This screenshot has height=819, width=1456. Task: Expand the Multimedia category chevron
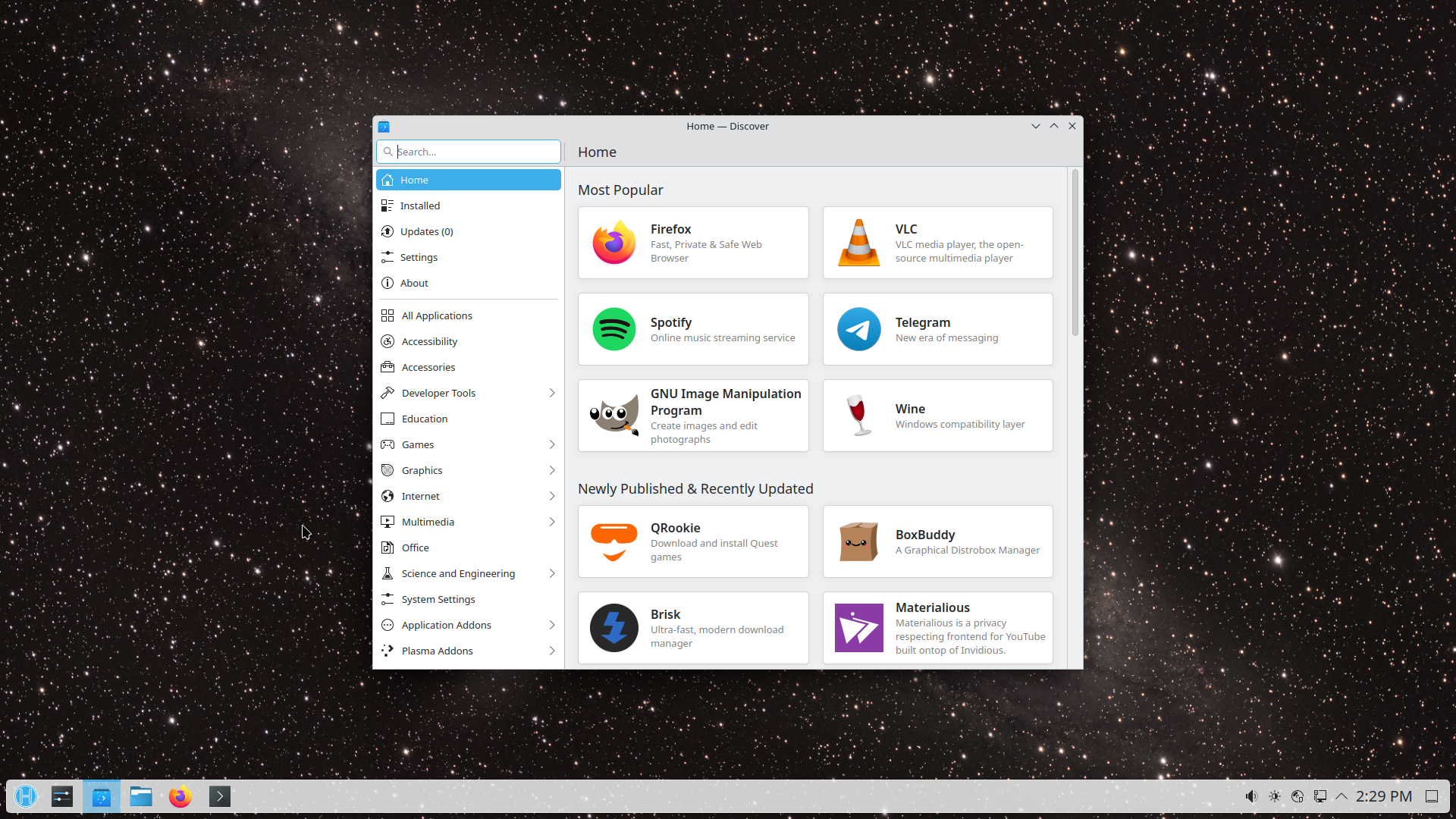tap(552, 522)
